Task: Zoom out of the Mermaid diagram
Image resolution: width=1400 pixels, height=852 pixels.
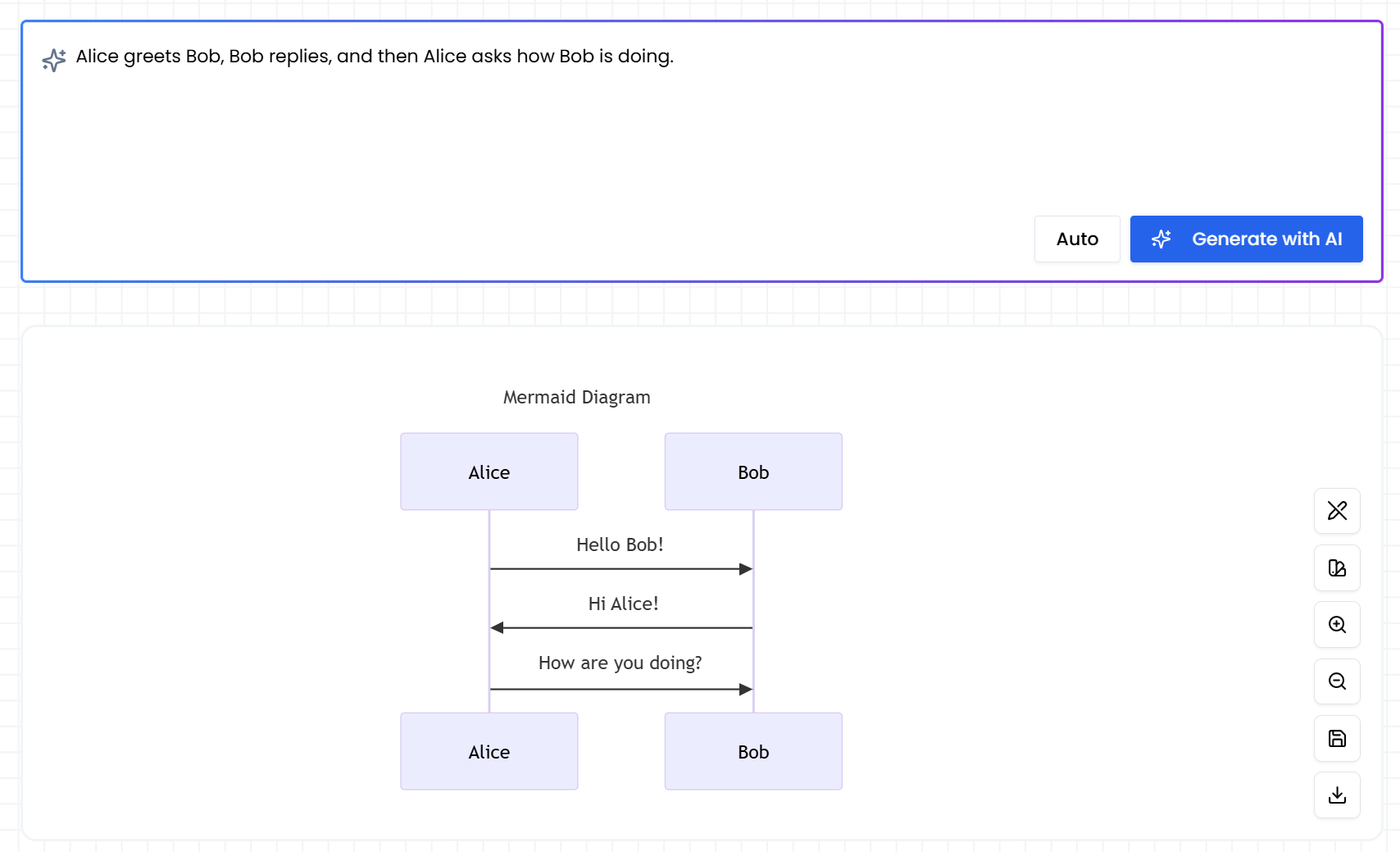Action: click(x=1337, y=681)
